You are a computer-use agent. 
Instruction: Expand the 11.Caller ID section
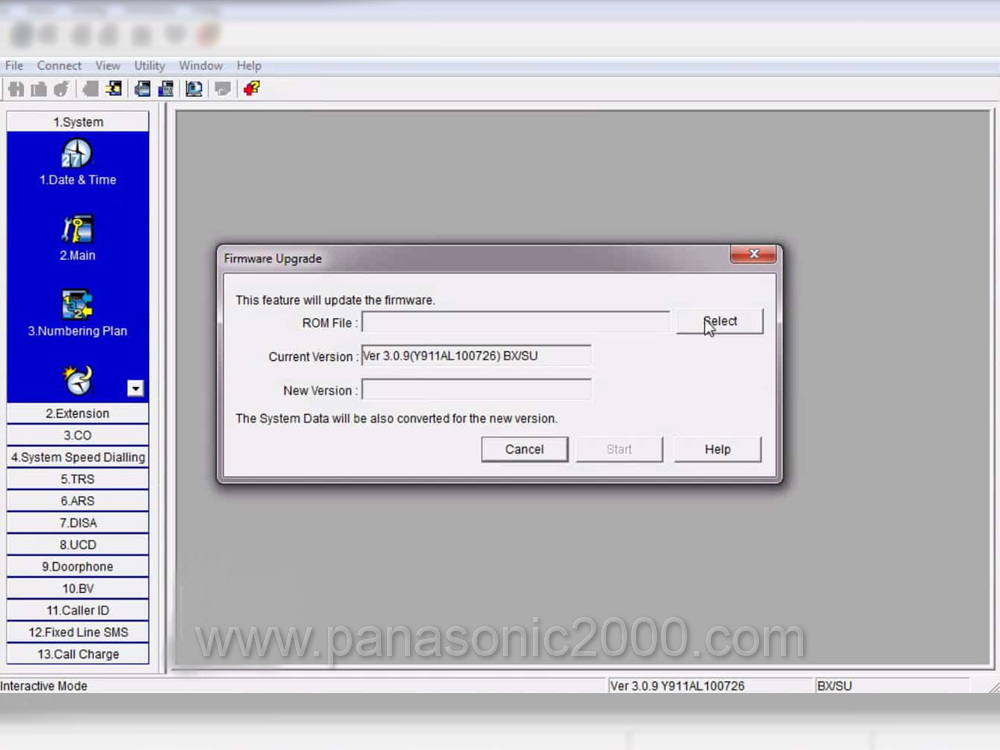(78, 610)
